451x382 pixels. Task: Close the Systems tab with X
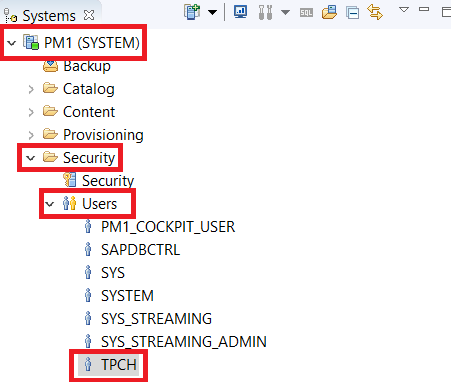pos(89,15)
